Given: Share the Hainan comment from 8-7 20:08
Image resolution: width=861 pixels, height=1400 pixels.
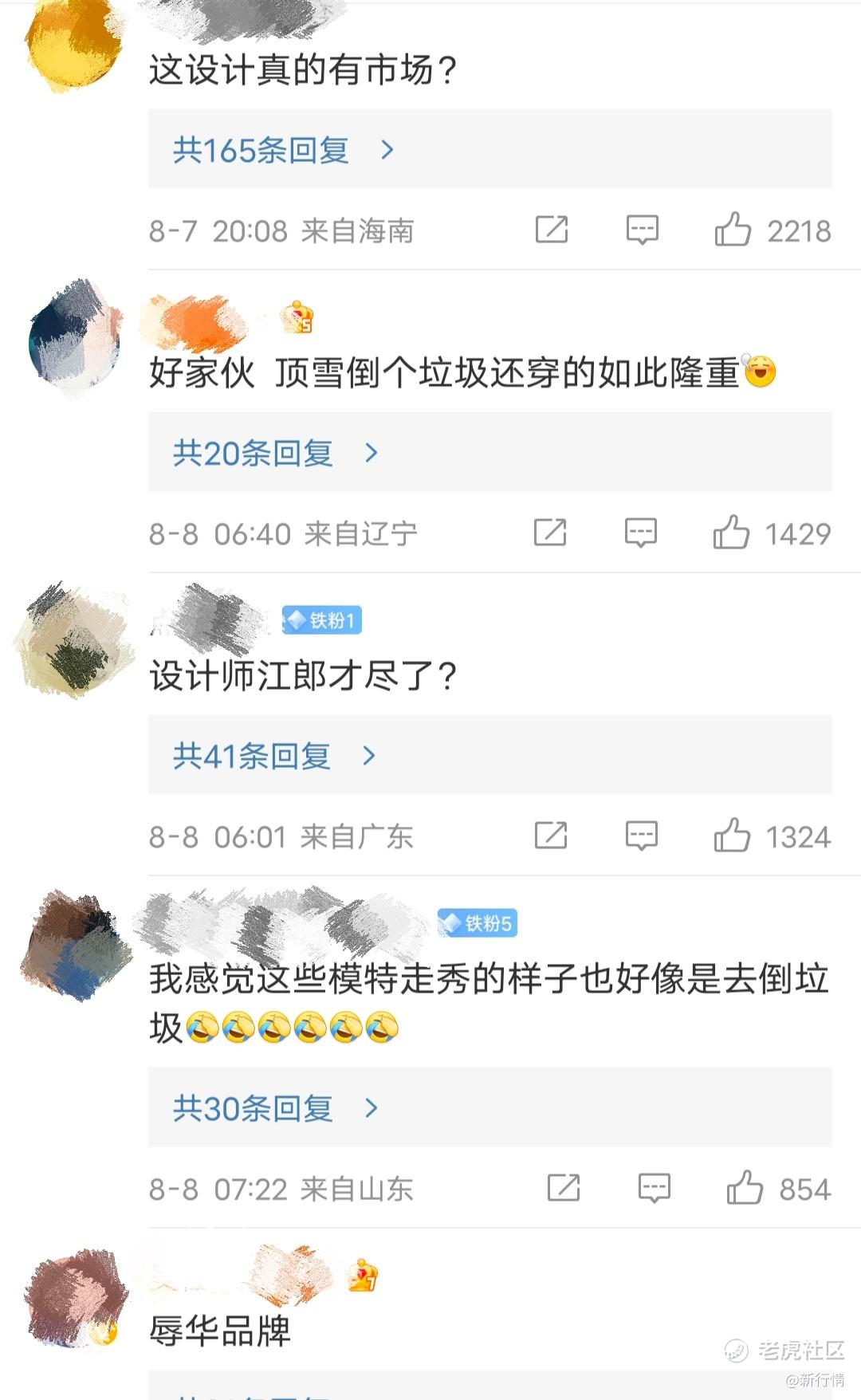Looking at the screenshot, I should [x=552, y=230].
